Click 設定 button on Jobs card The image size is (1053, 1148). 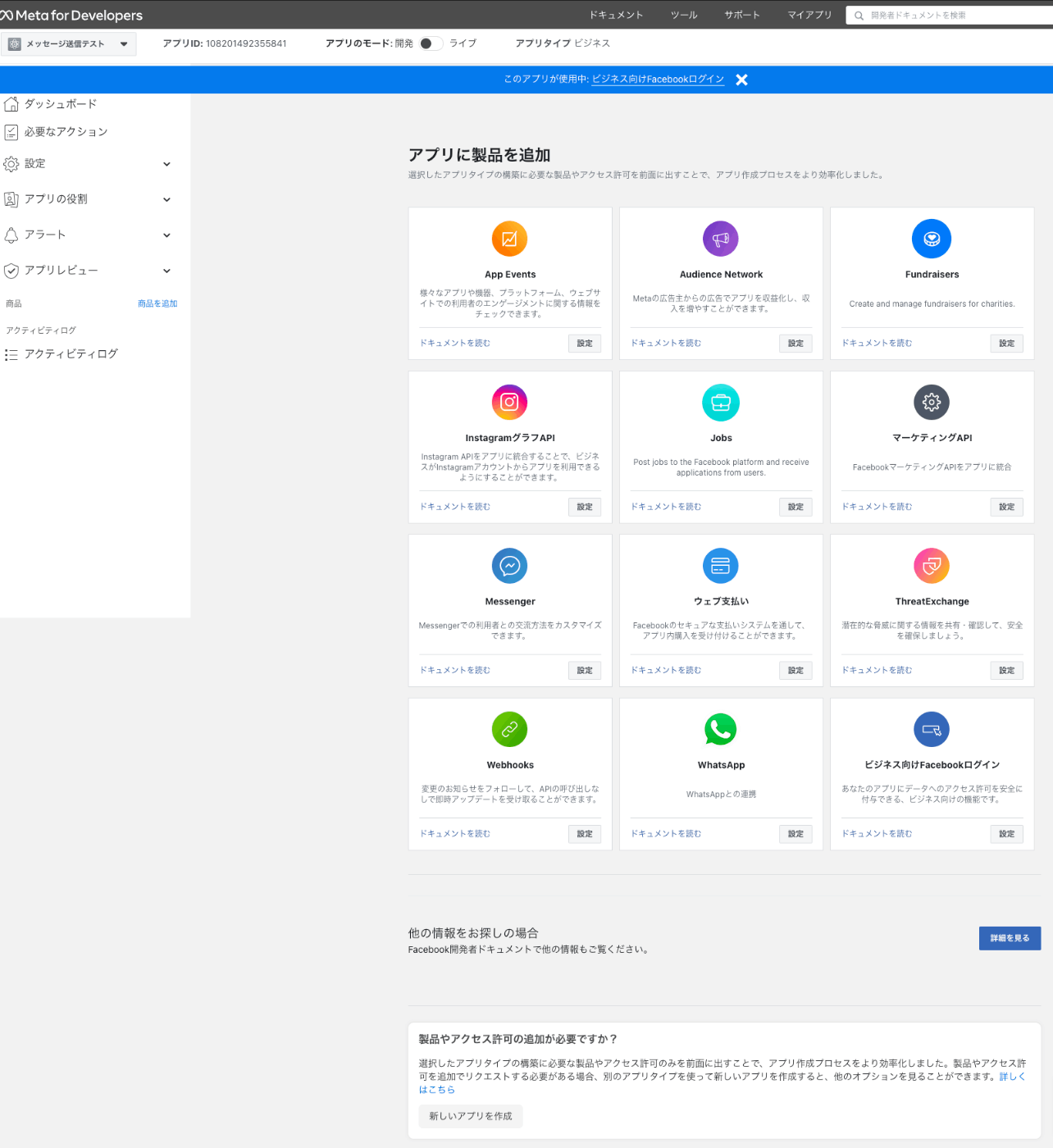click(x=795, y=507)
